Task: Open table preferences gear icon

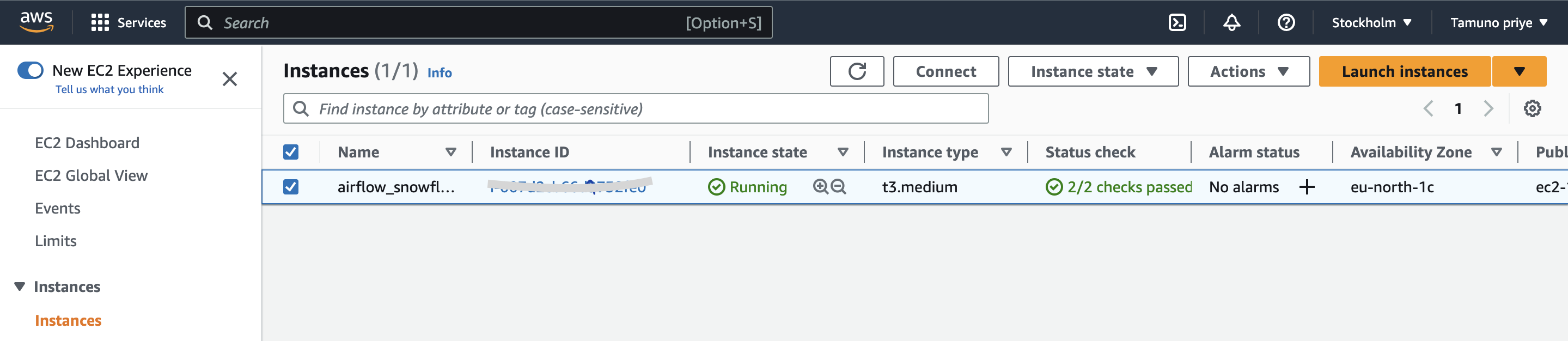Action: [1532, 108]
